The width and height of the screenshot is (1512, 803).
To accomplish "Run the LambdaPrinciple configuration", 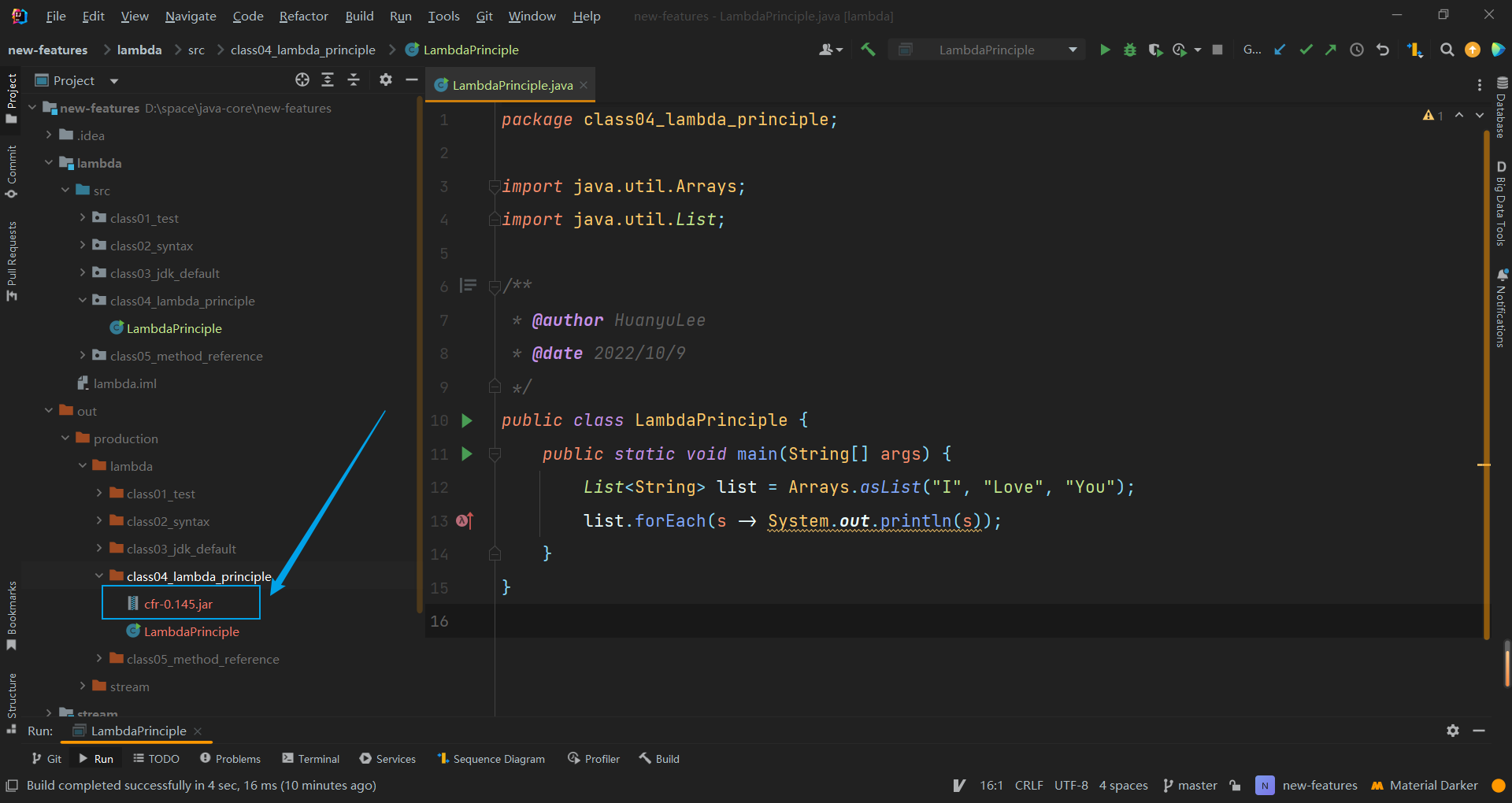I will tap(1105, 50).
